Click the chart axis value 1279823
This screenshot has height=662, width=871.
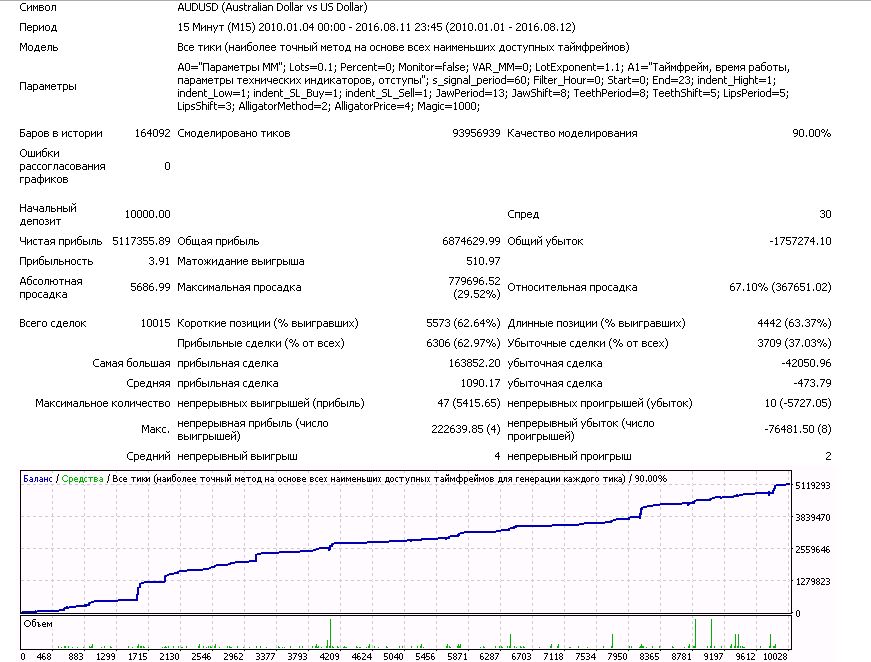813,581
